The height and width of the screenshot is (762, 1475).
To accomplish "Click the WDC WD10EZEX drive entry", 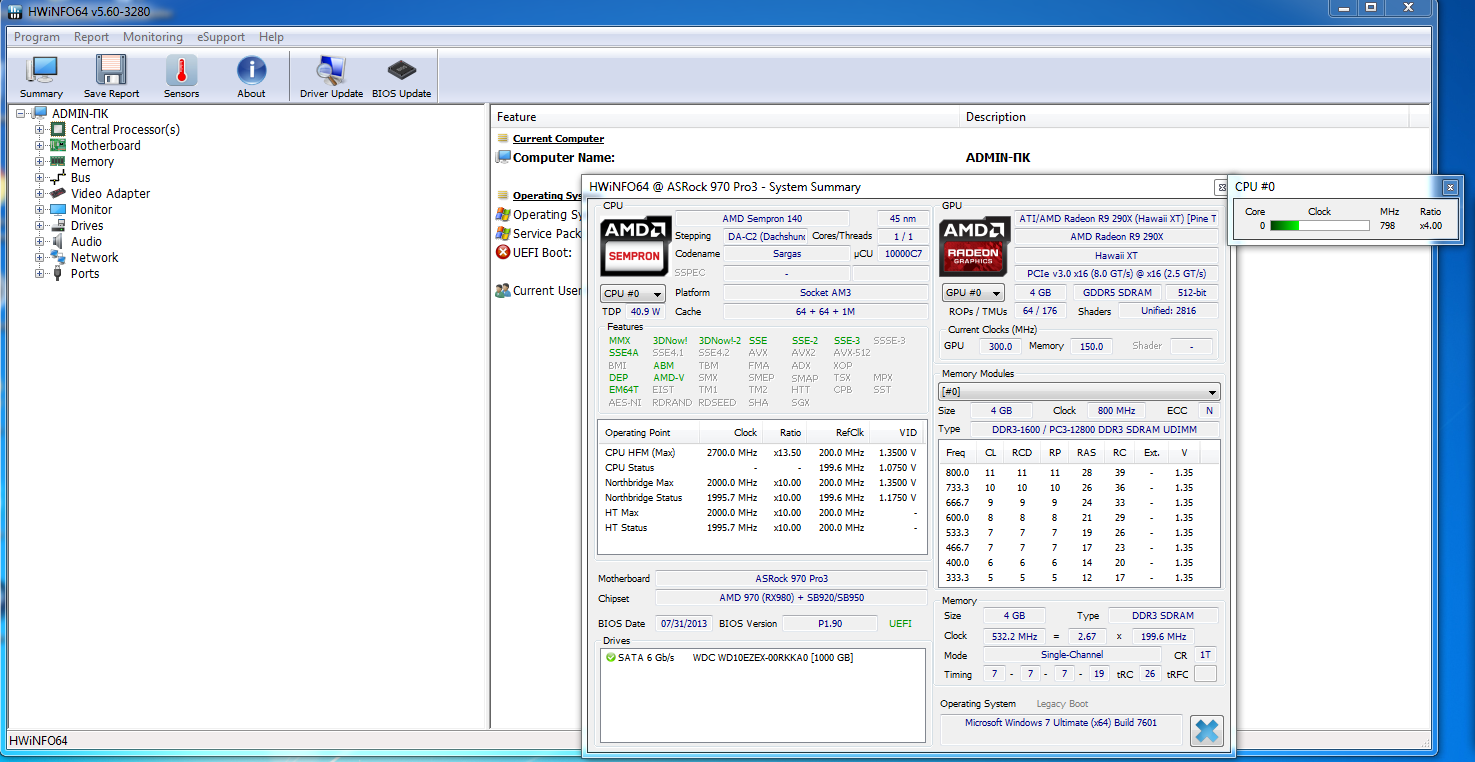I will point(773,658).
